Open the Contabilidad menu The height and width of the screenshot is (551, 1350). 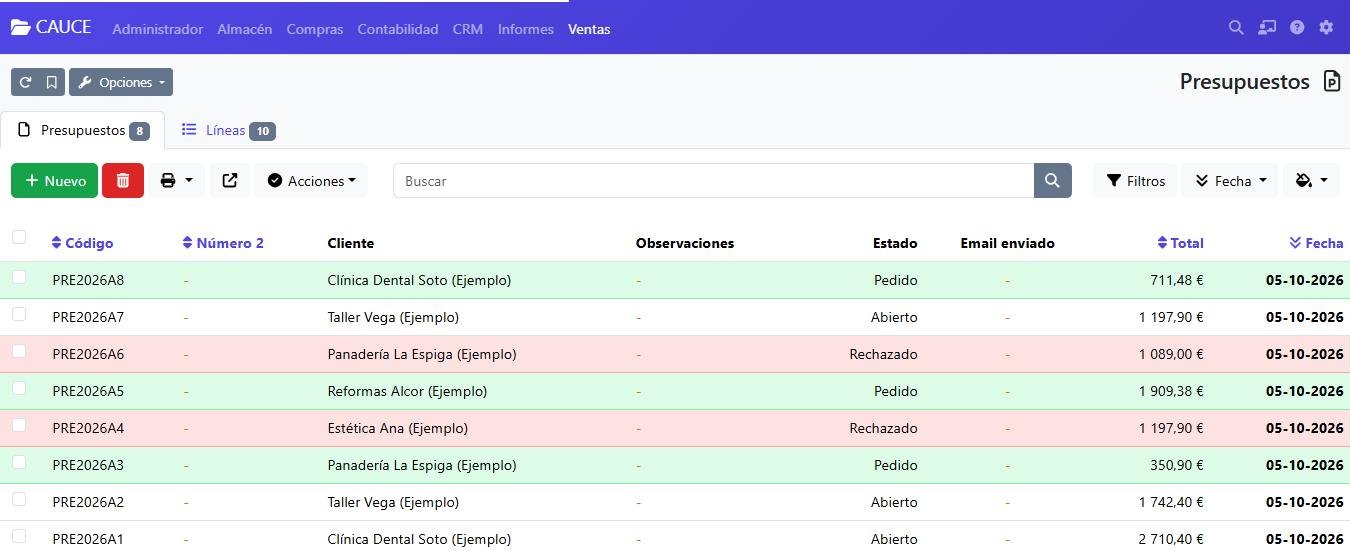(398, 29)
